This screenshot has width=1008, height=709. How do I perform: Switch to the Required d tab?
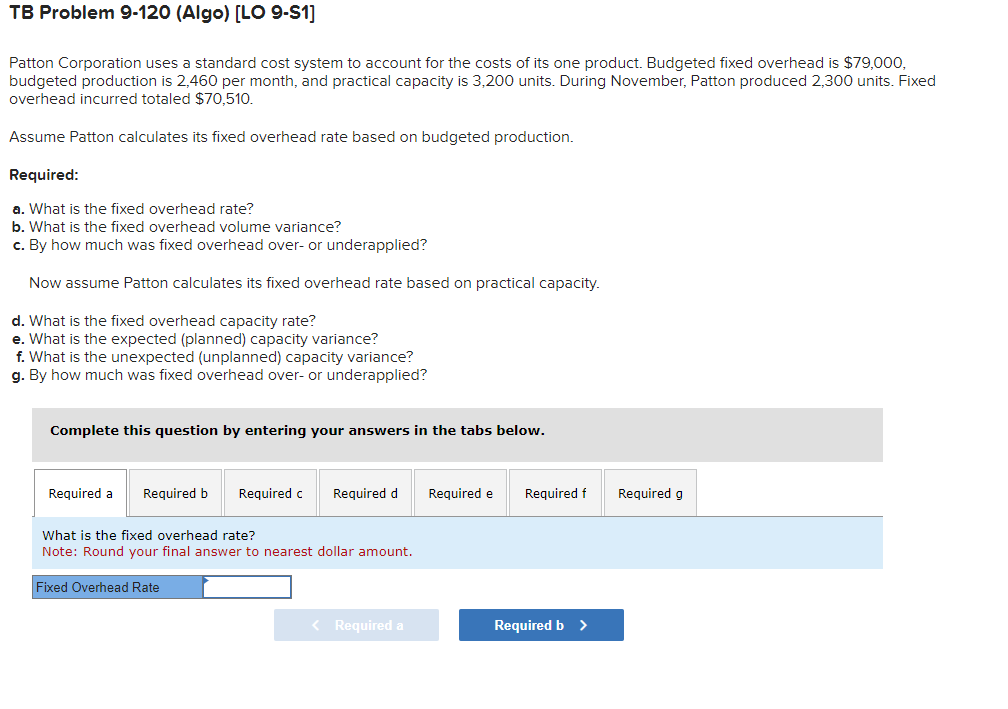(364, 492)
